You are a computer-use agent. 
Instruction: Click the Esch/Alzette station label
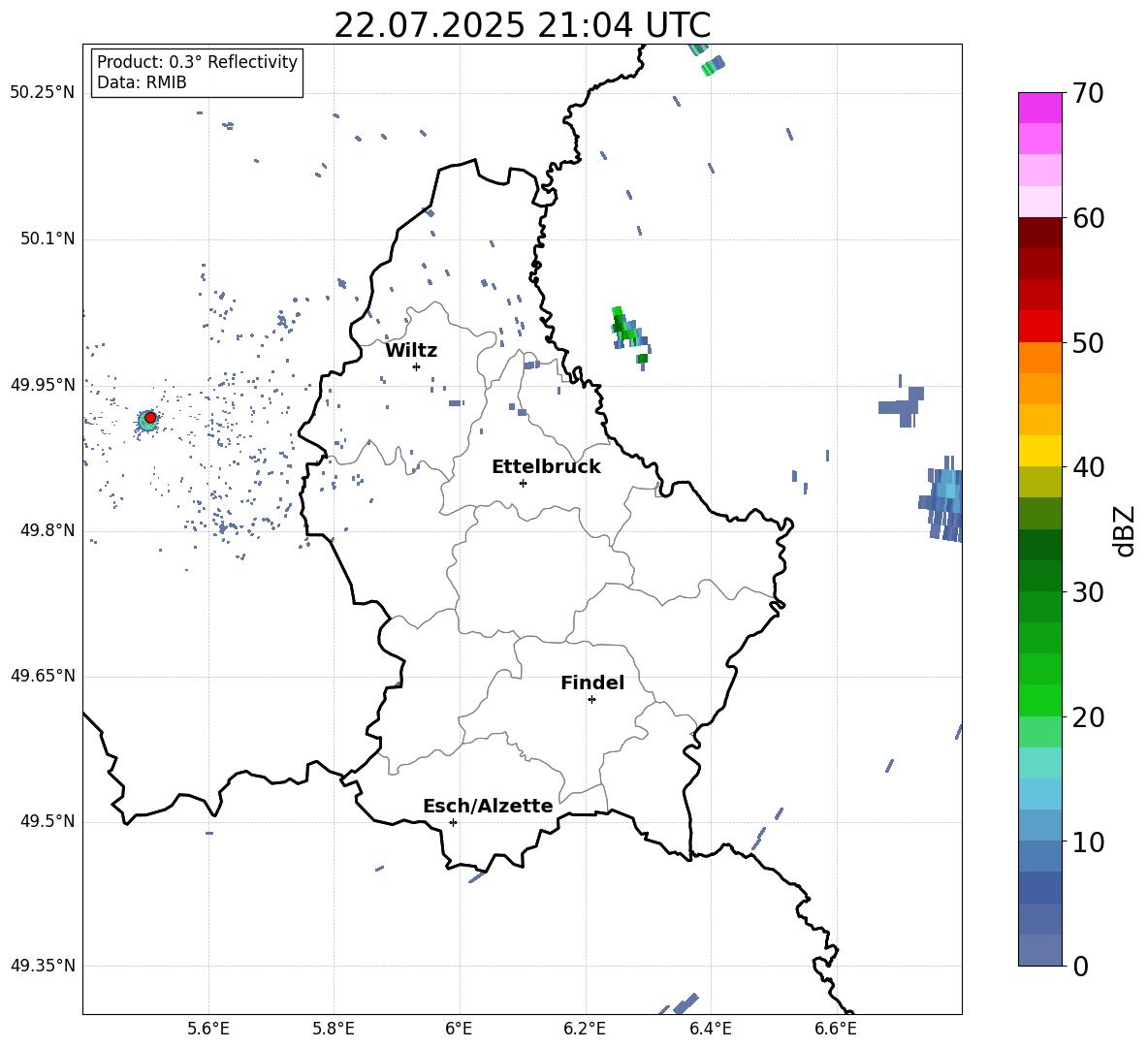[x=488, y=806]
